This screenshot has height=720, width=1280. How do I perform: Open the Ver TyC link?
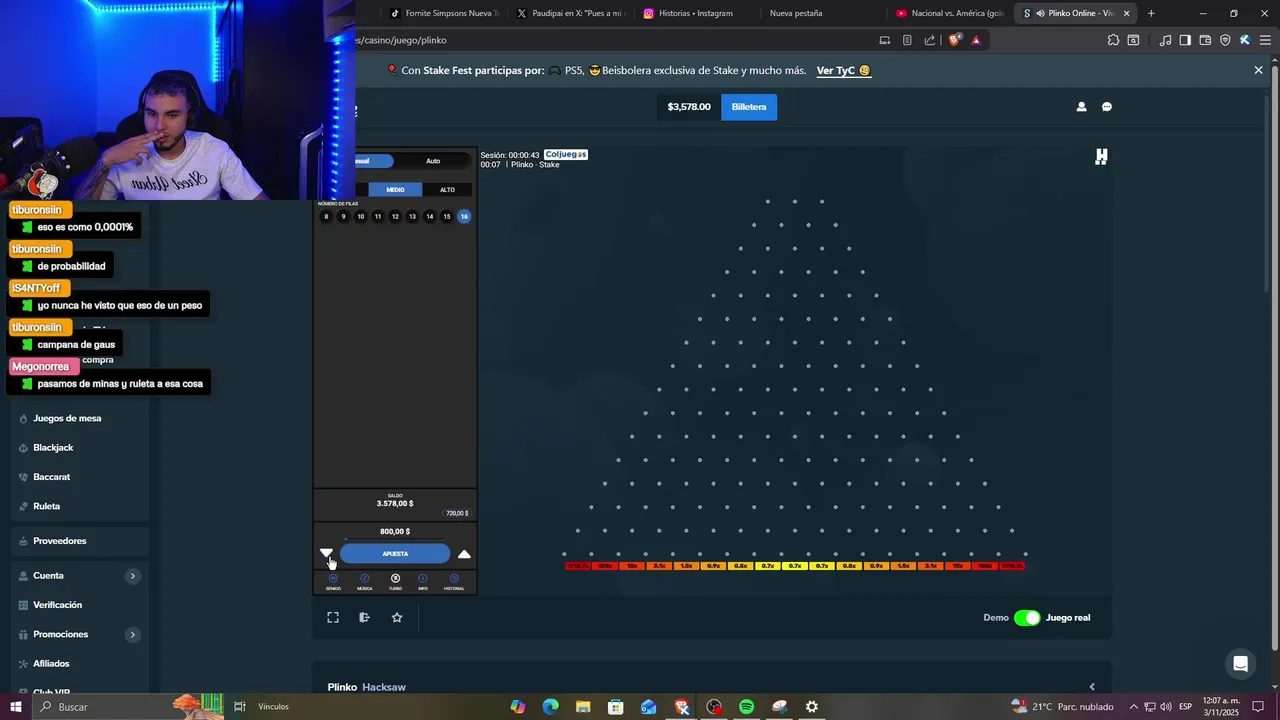844,71
